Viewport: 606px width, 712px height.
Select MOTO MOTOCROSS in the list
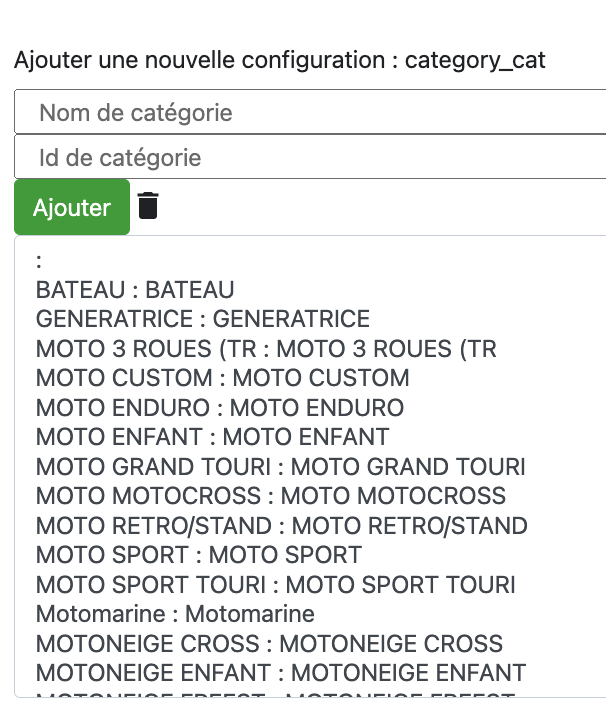coord(271,495)
